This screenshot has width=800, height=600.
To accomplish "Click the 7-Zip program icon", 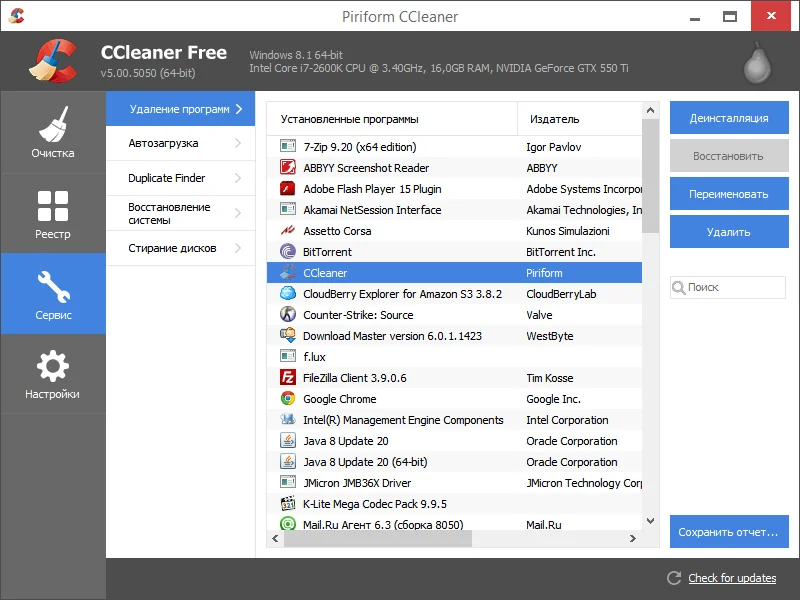I will 288,146.
